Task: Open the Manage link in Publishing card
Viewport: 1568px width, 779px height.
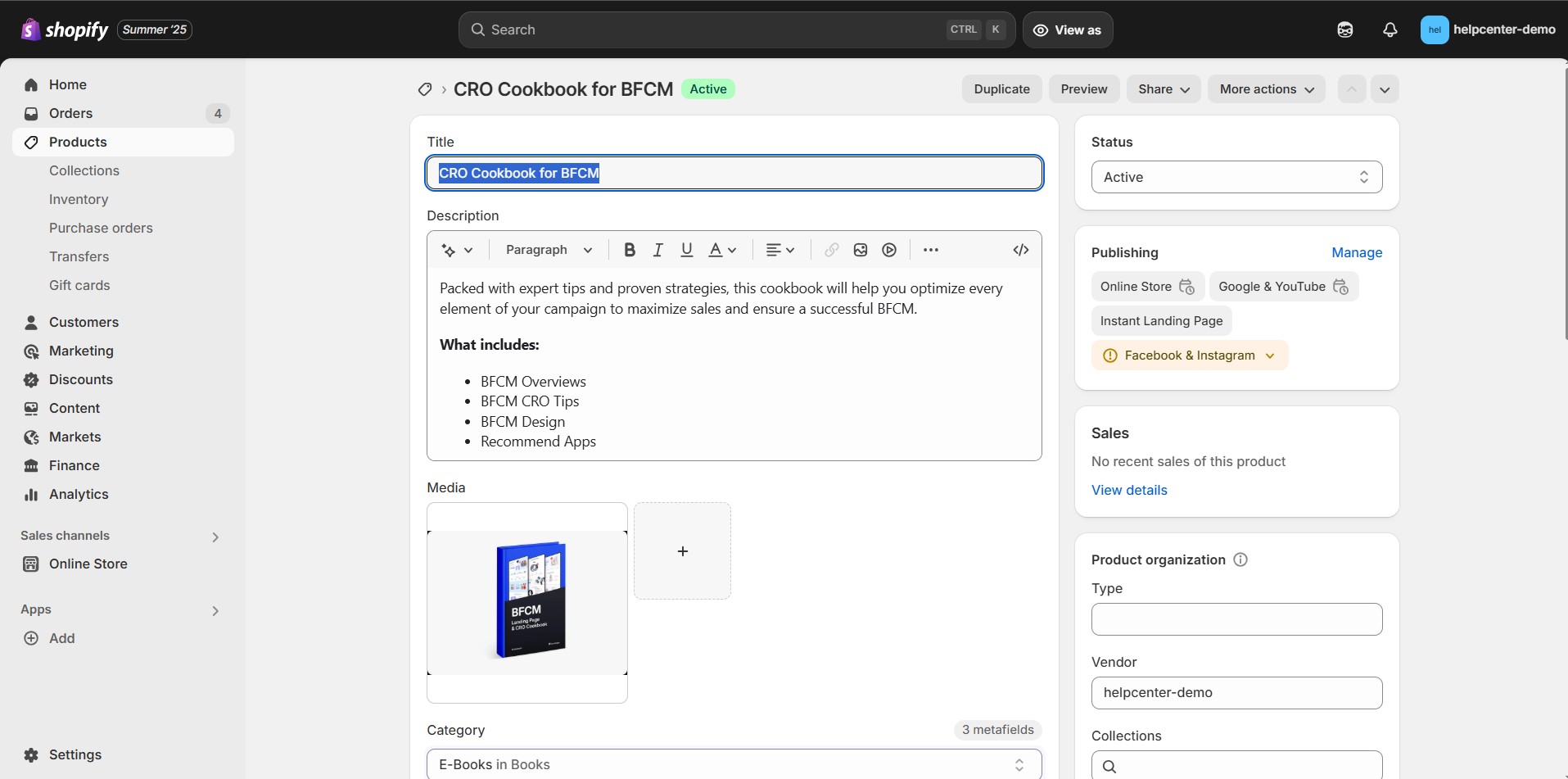Action: [1356, 252]
